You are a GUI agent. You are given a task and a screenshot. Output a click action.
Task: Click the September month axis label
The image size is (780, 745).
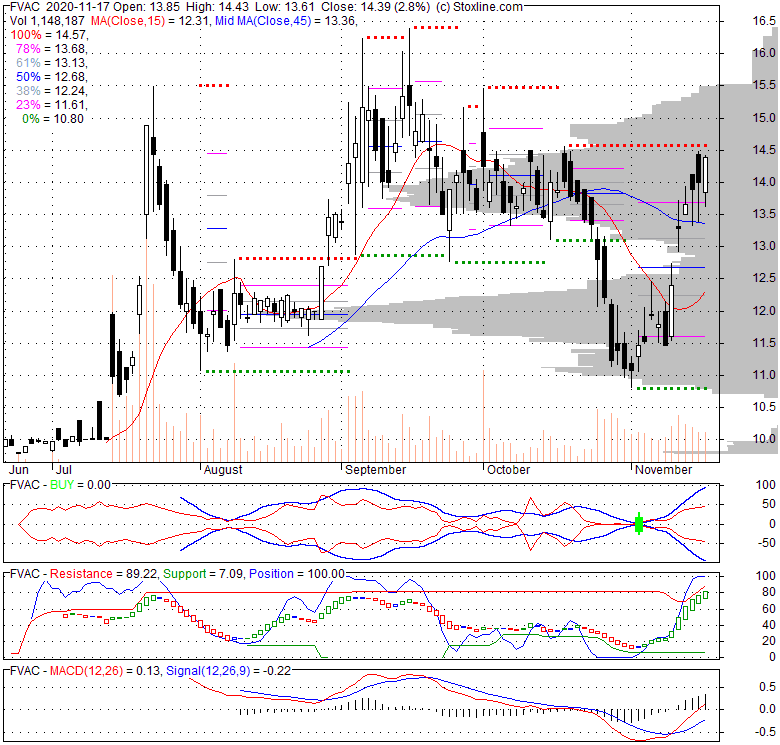click(x=376, y=470)
